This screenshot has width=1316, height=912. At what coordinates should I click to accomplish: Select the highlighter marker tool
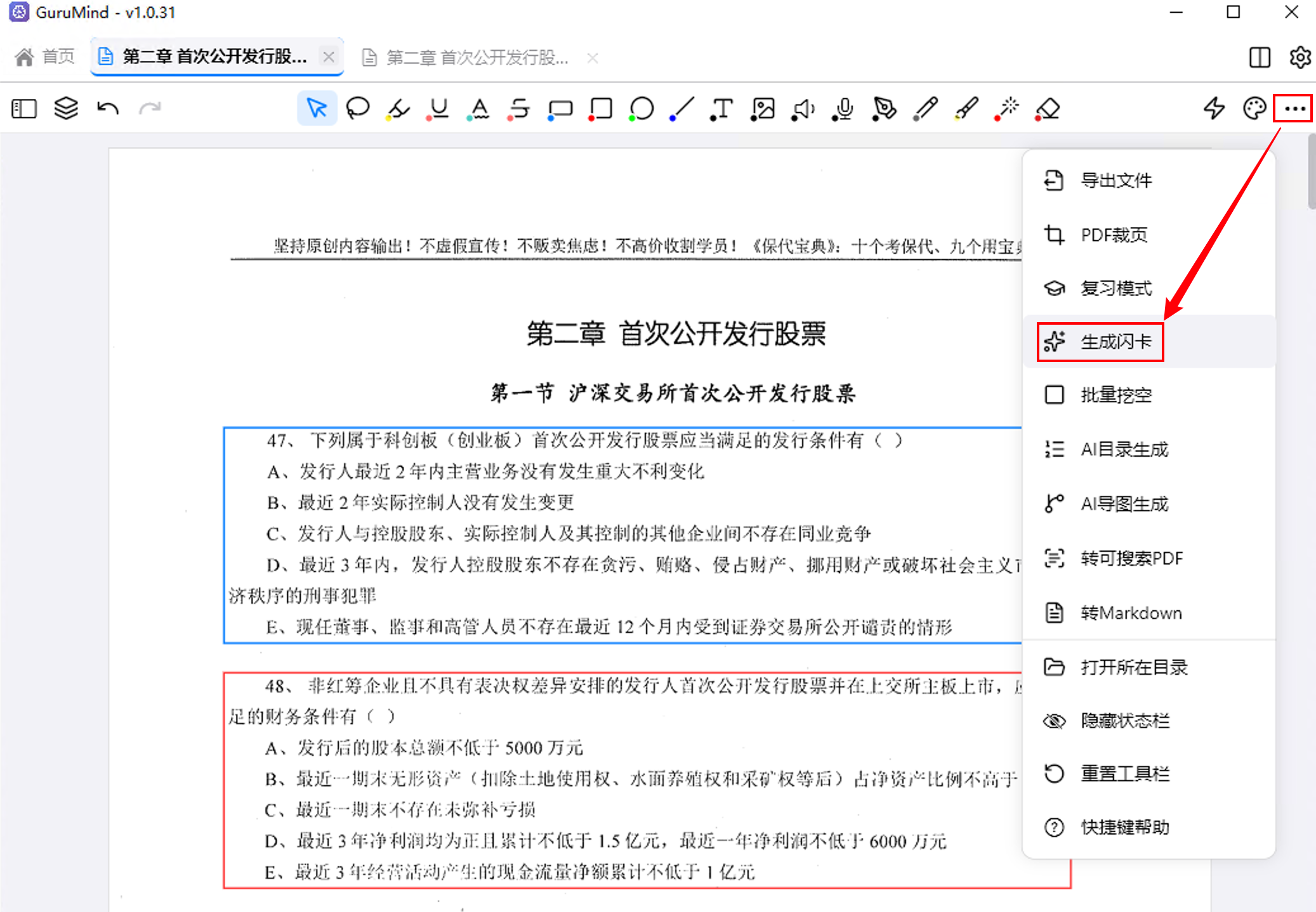pyautogui.click(x=398, y=108)
